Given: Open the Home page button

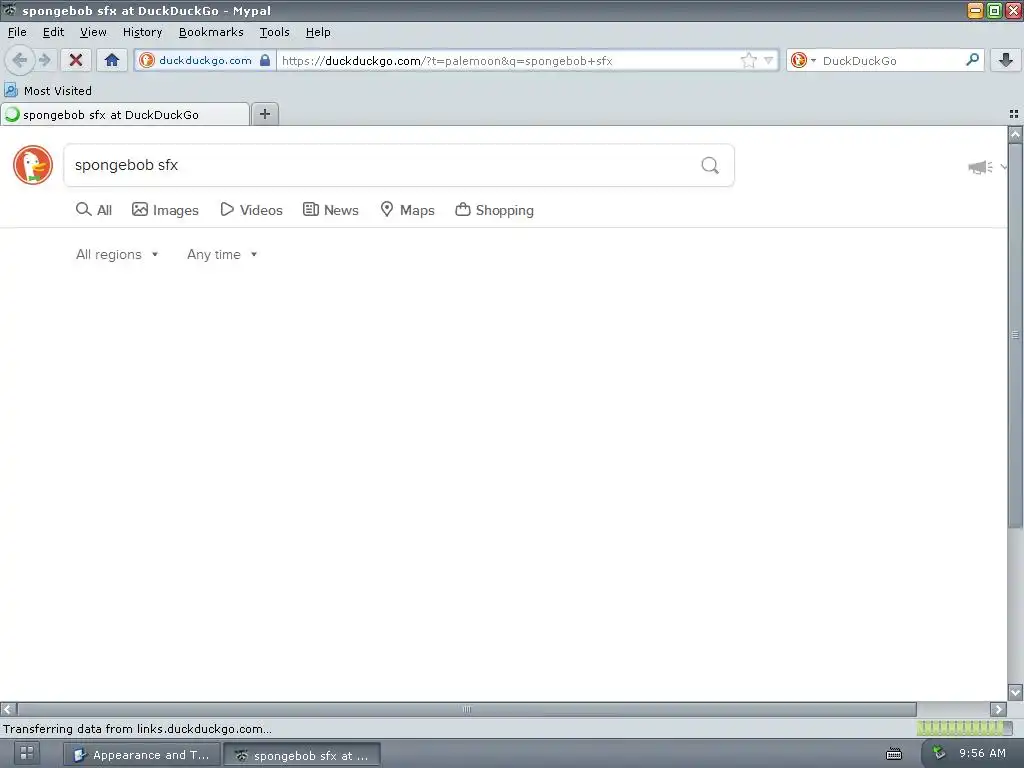Looking at the screenshot, I should (112, 60).
